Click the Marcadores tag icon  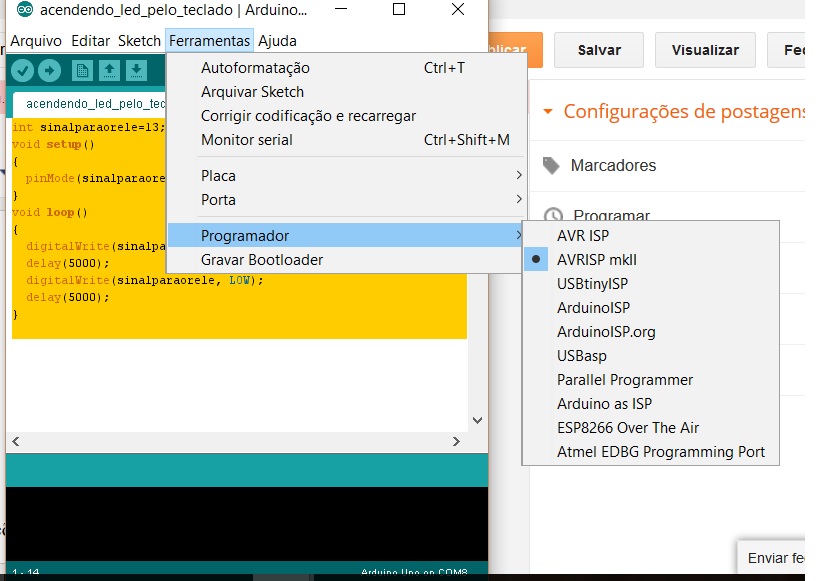pos(553,164)
